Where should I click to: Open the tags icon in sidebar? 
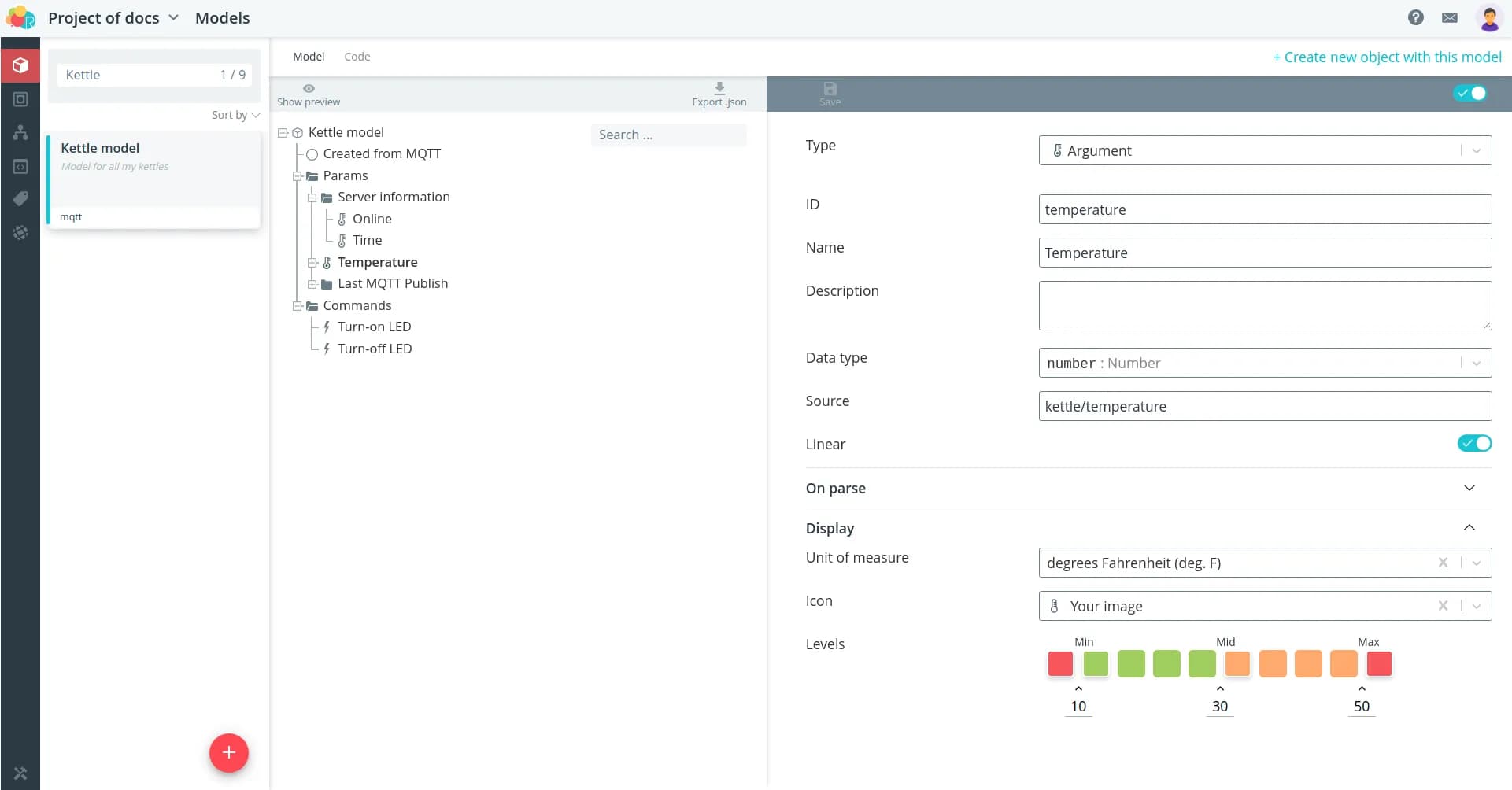(20, 199)
